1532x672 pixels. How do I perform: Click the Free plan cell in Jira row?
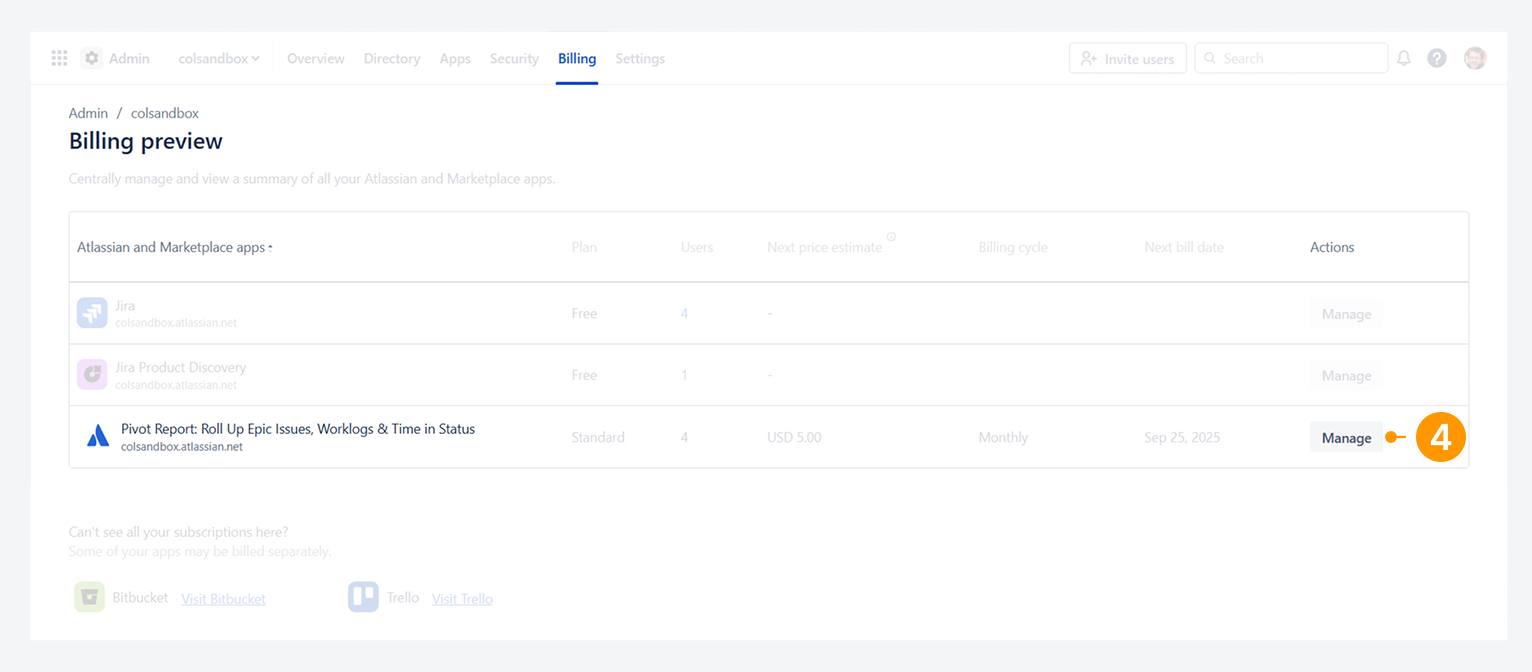point(584,313)
